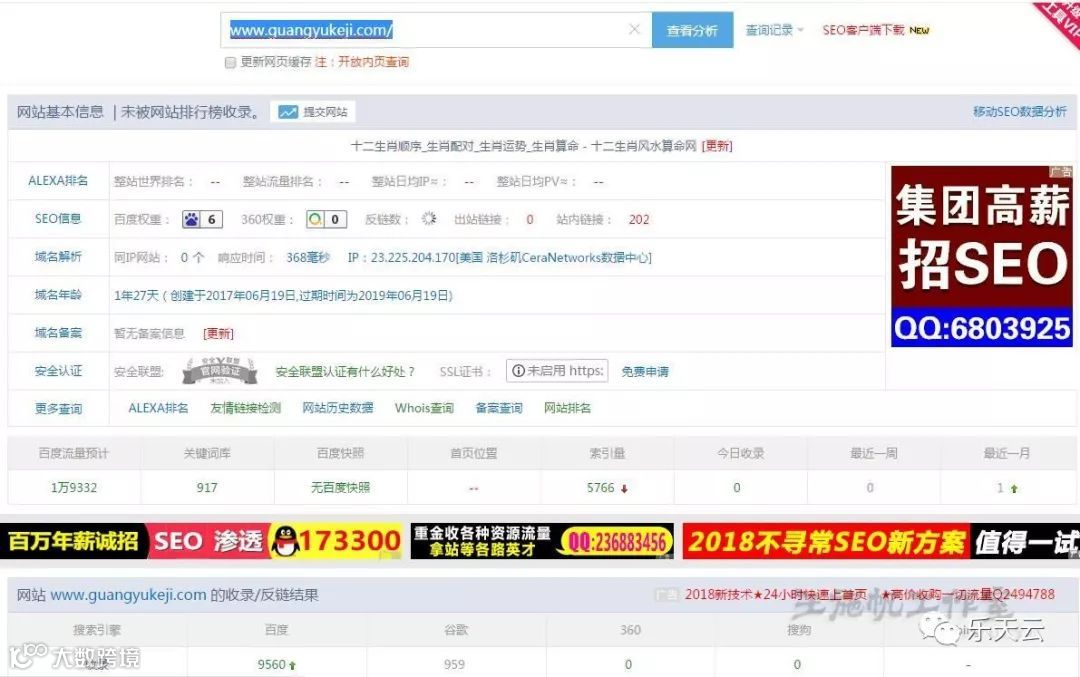Click the 域名解析 row label

(58, 257)
